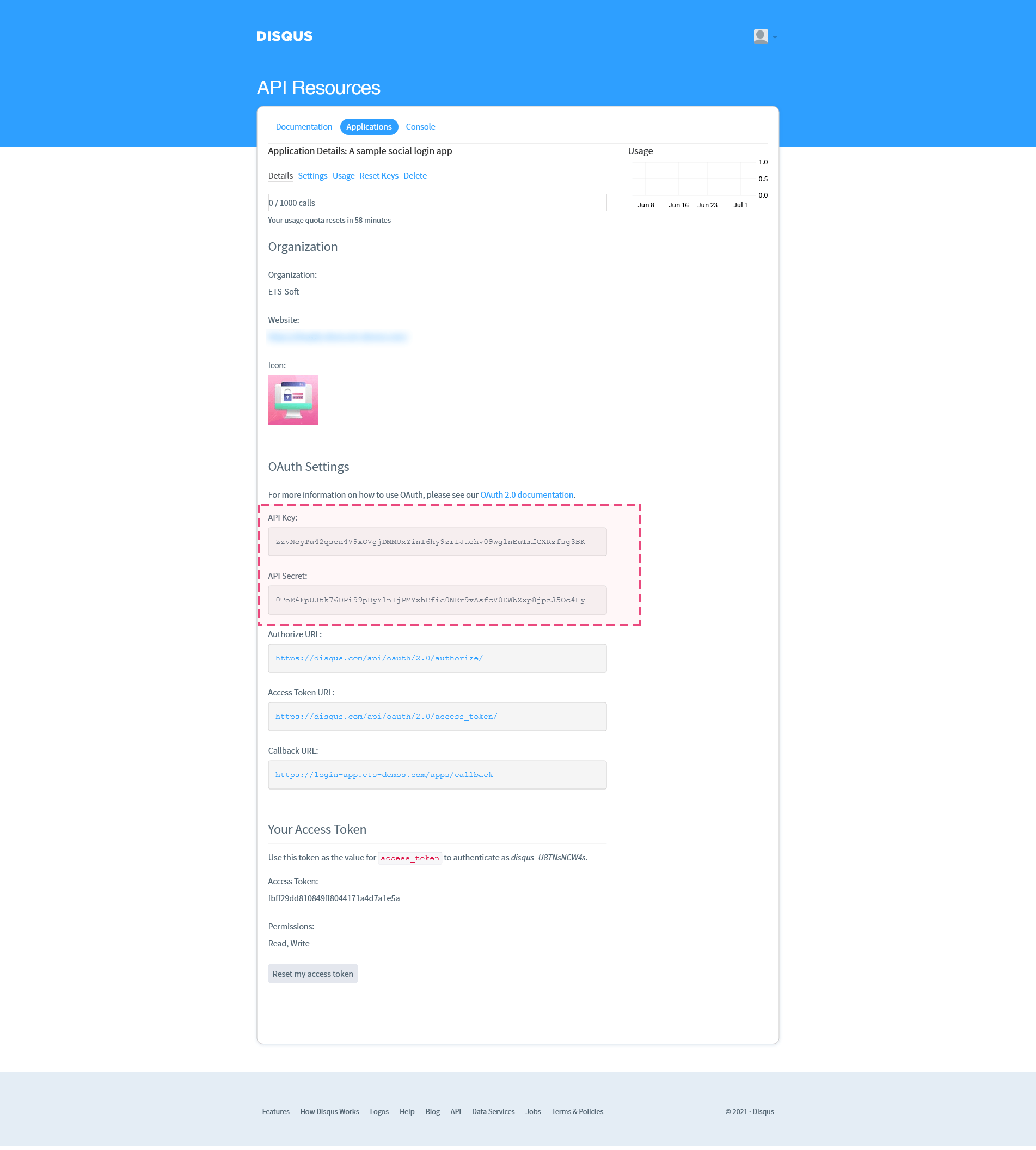Click the 0 / 1000 calls quota bar
Image resolution: width=1036 pixels, height=1150 pixels.
coord(437,203)
